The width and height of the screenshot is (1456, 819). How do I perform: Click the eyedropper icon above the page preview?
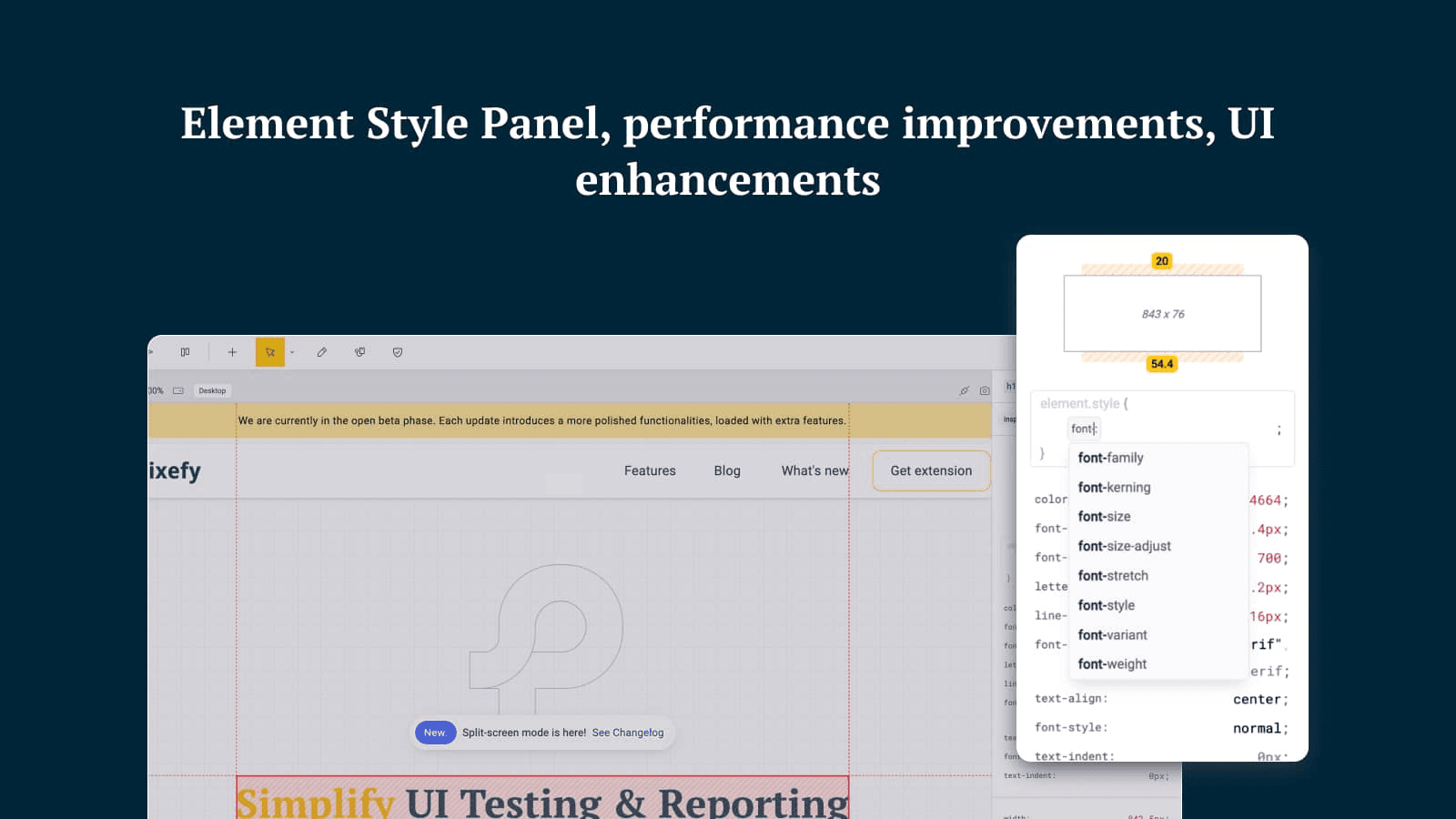point(965,390)
